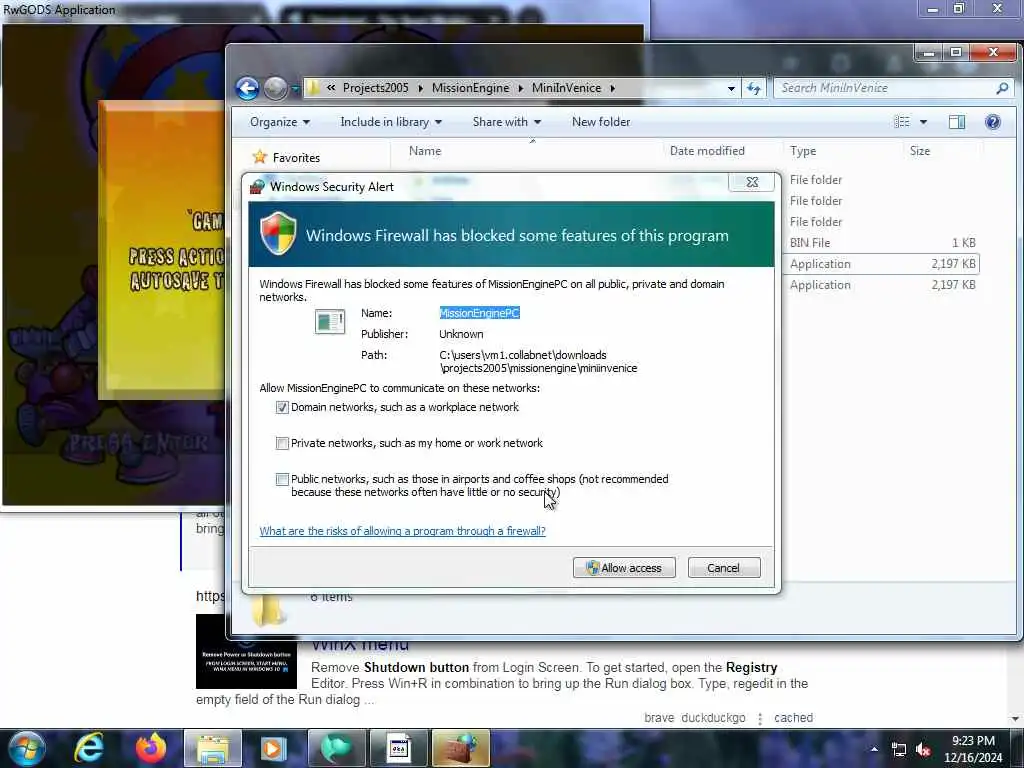
Task: Select the highlighted Application 2,197 KB row
Action: click(882, 264)
